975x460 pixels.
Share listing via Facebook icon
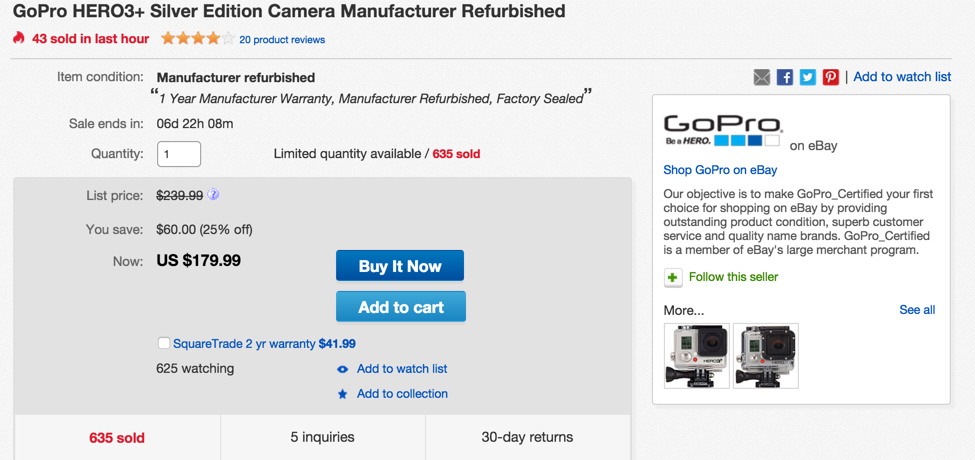coord(785,77)
